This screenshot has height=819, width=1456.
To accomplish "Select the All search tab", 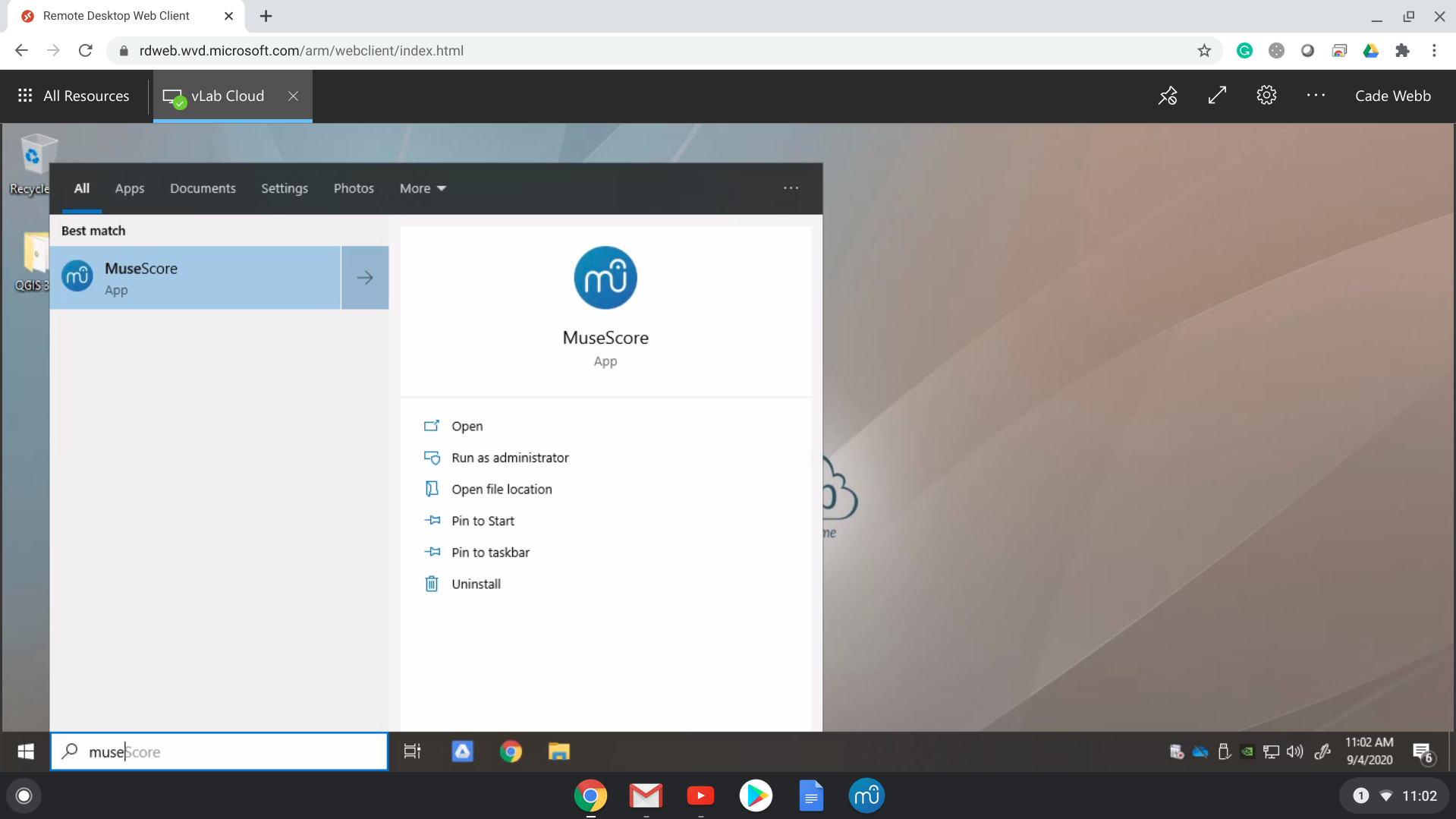I will [82, 188].
